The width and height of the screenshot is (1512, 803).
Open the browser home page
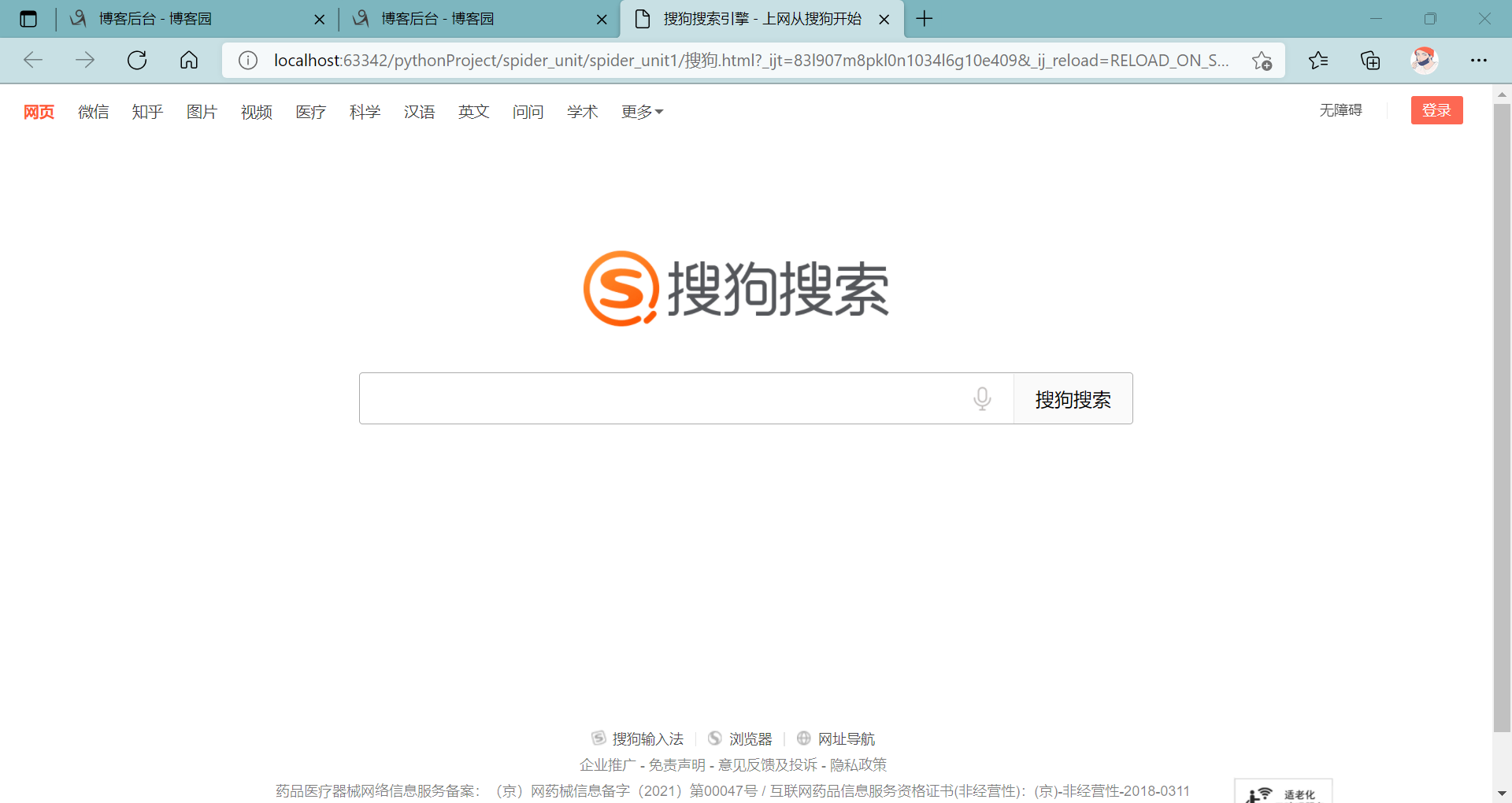[189, 60]
